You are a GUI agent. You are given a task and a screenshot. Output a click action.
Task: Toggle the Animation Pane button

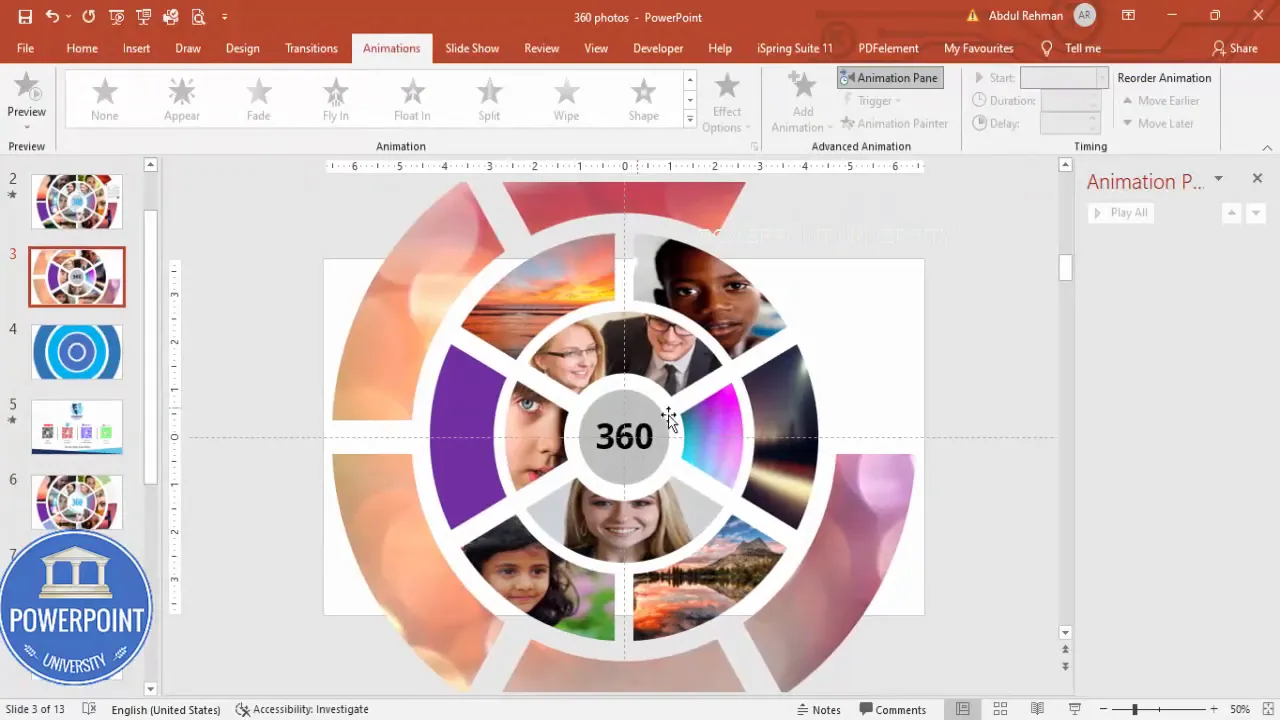[x=890, y=78]
